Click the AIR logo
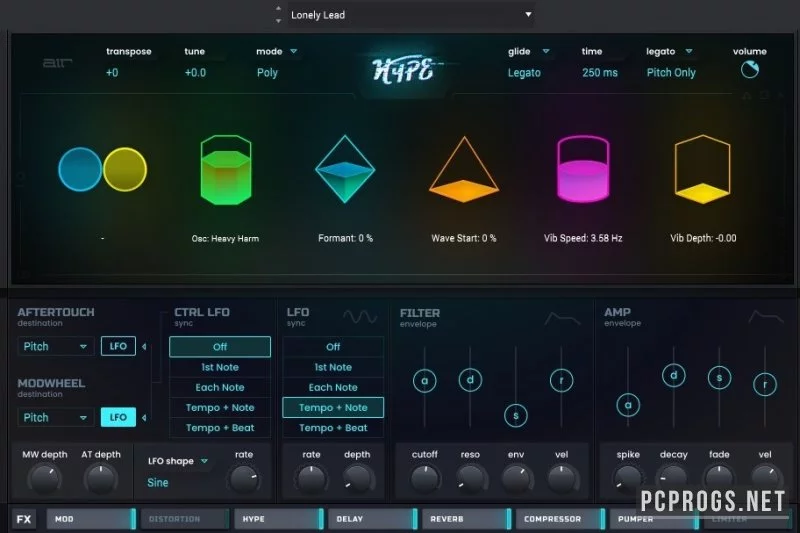 tap(57, 63)
